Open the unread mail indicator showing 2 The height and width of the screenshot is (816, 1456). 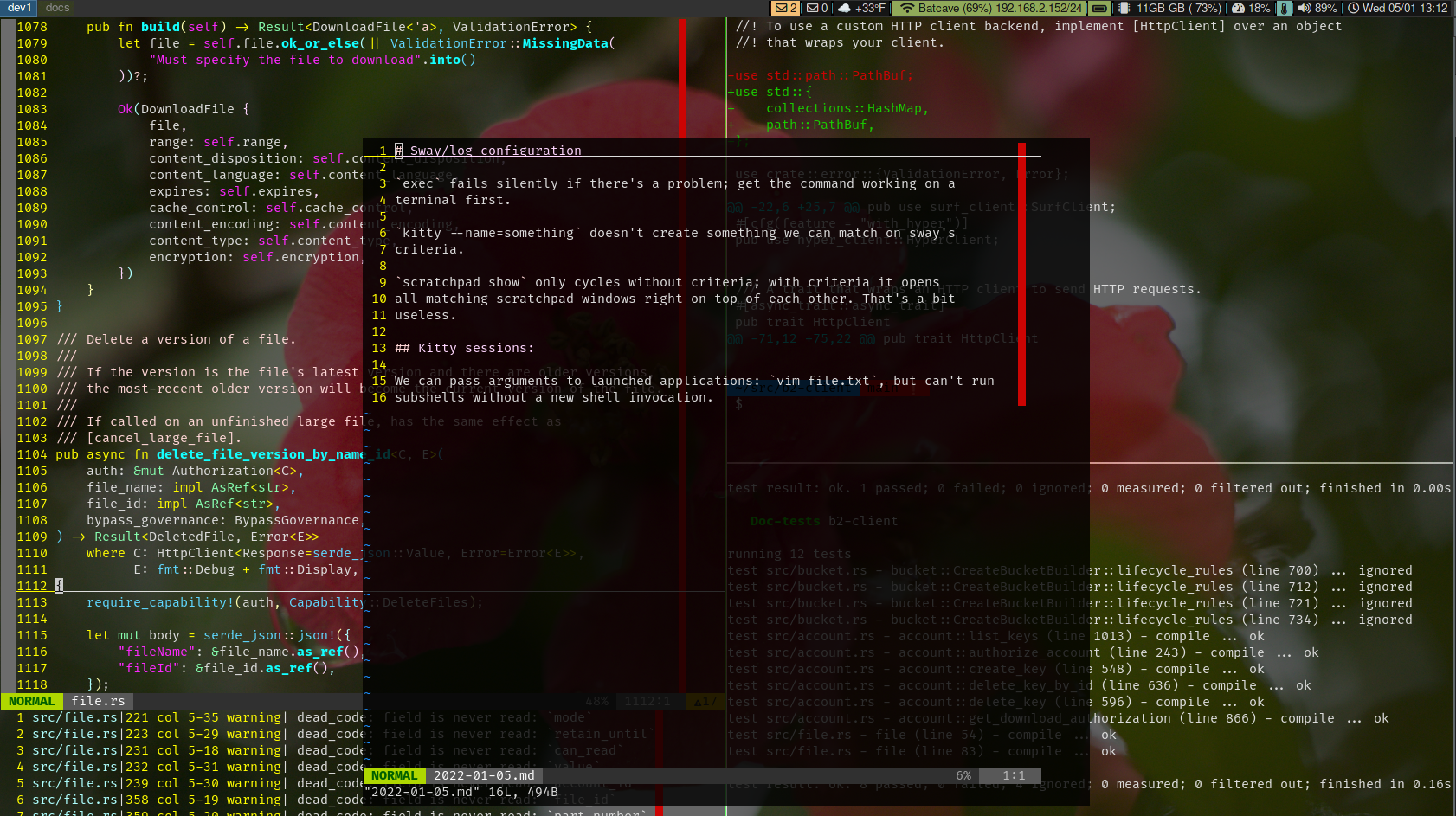point(786,8)
